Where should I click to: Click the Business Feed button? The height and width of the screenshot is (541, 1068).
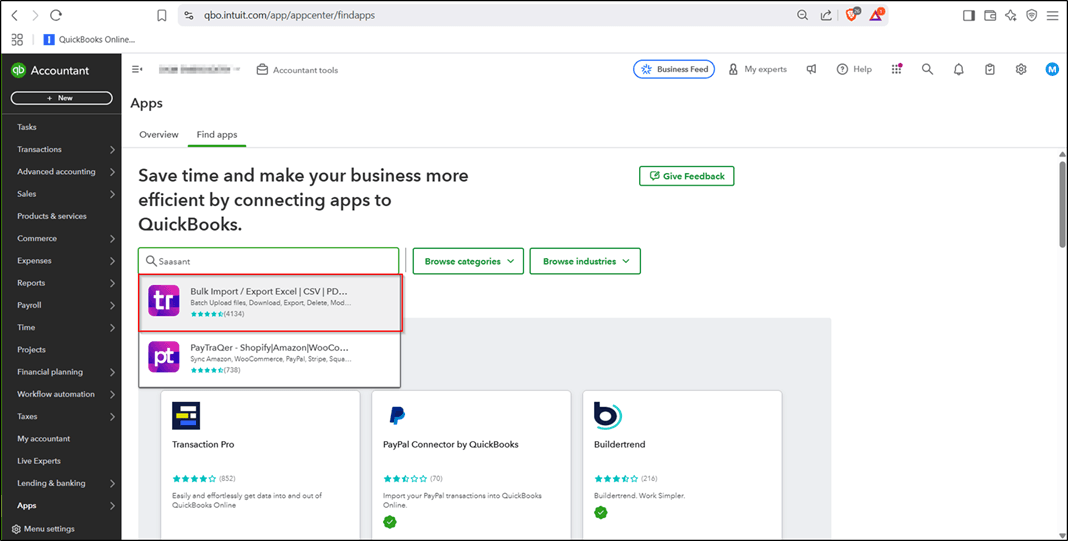click(674, 69)
